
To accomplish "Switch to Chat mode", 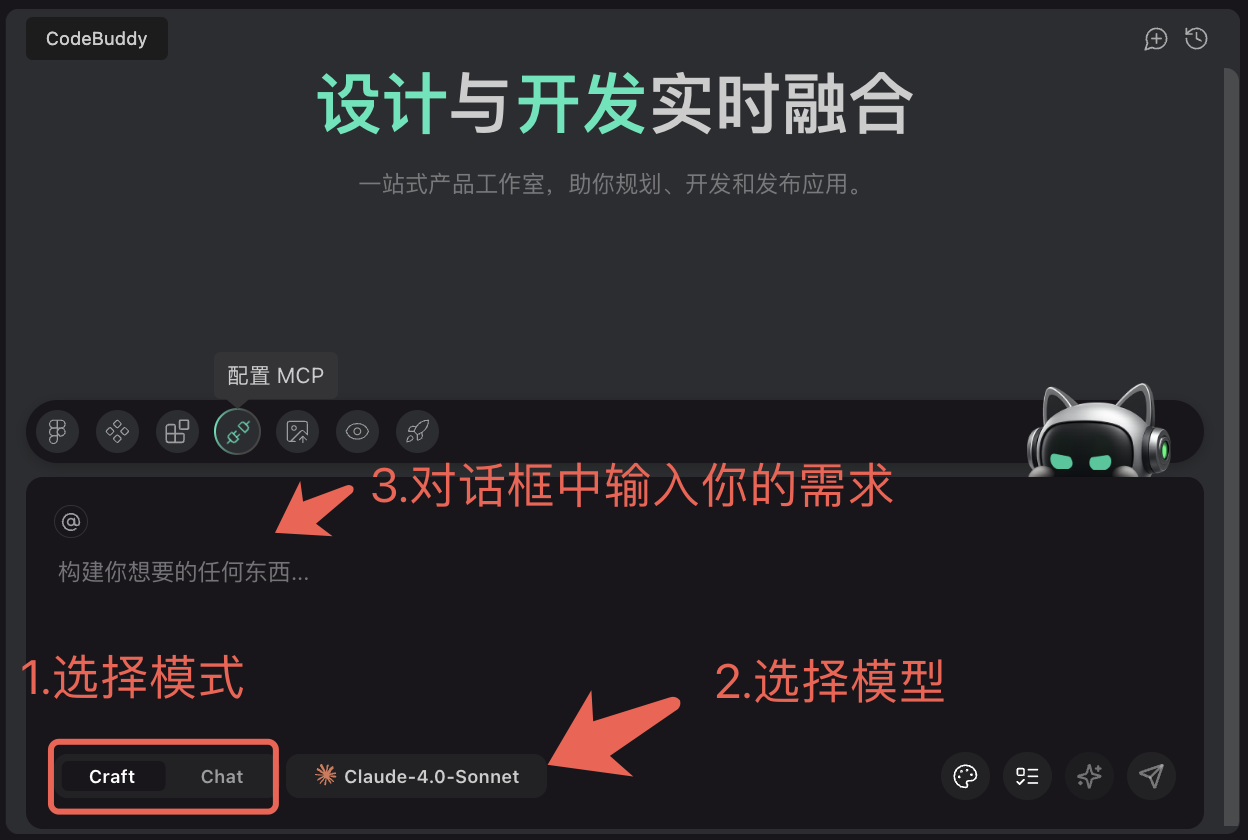I will (221, 777).
